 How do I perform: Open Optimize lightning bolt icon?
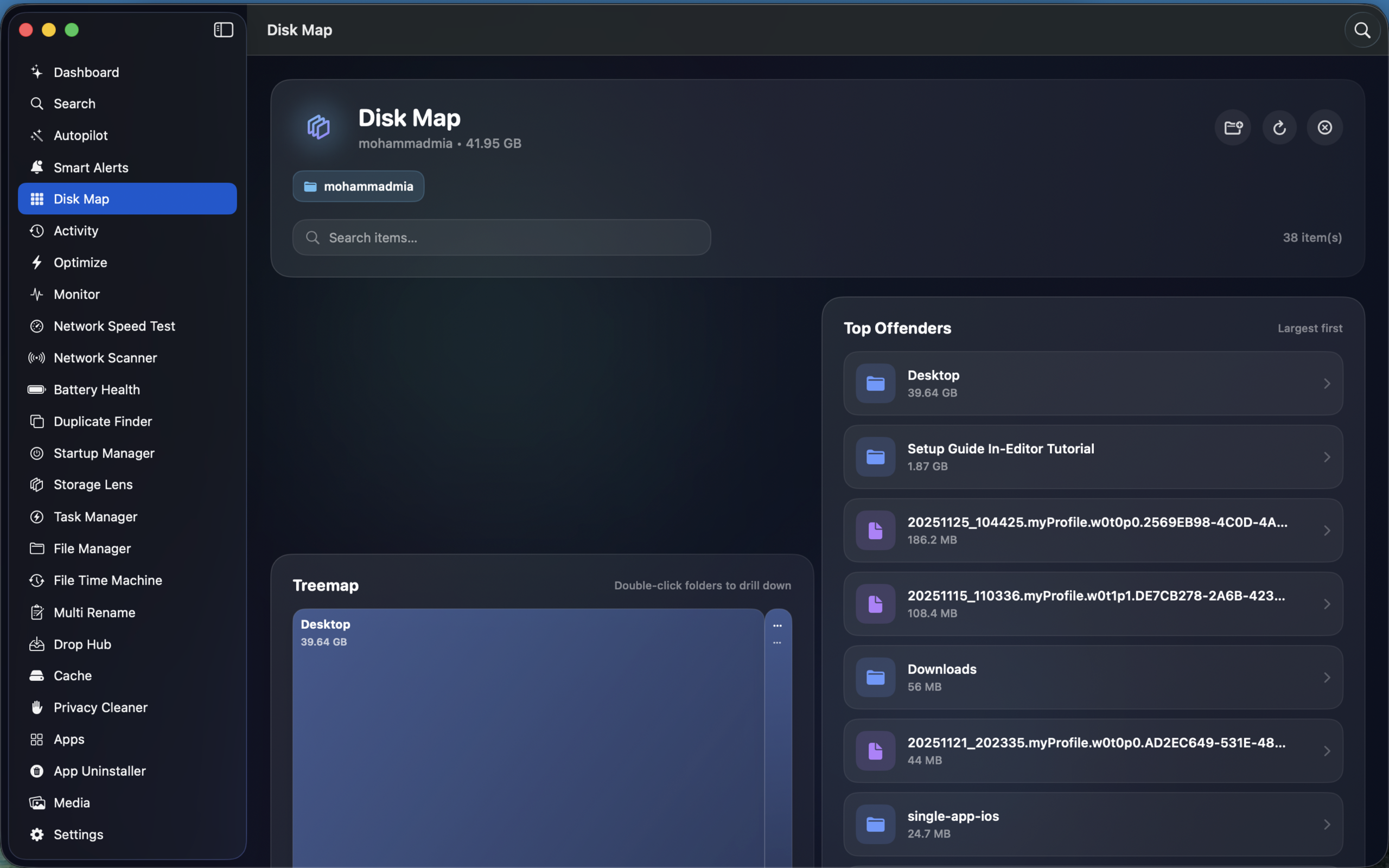pyautogui.click(x=37, y=263)
